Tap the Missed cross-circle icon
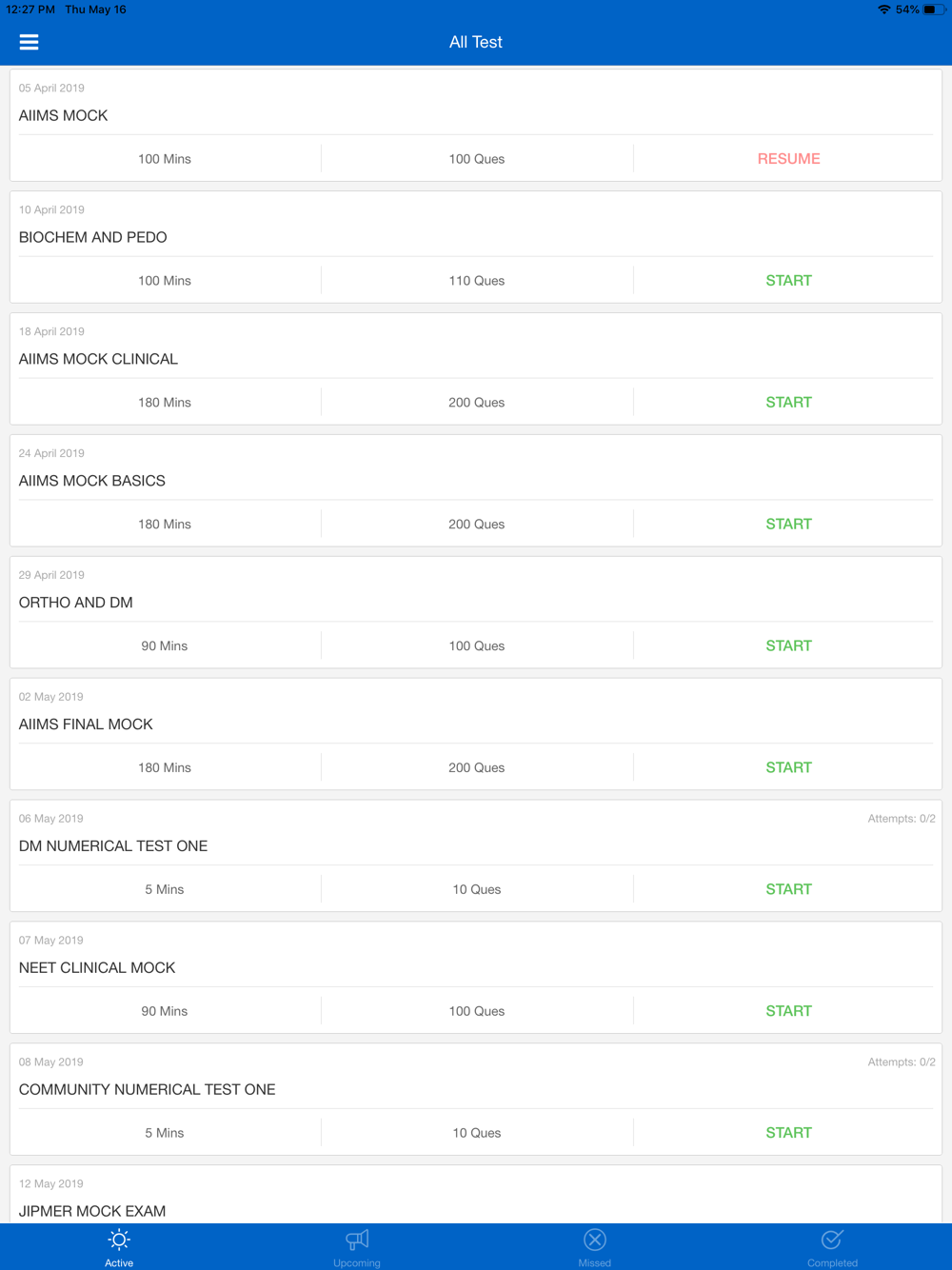 tap(595, 1240)
